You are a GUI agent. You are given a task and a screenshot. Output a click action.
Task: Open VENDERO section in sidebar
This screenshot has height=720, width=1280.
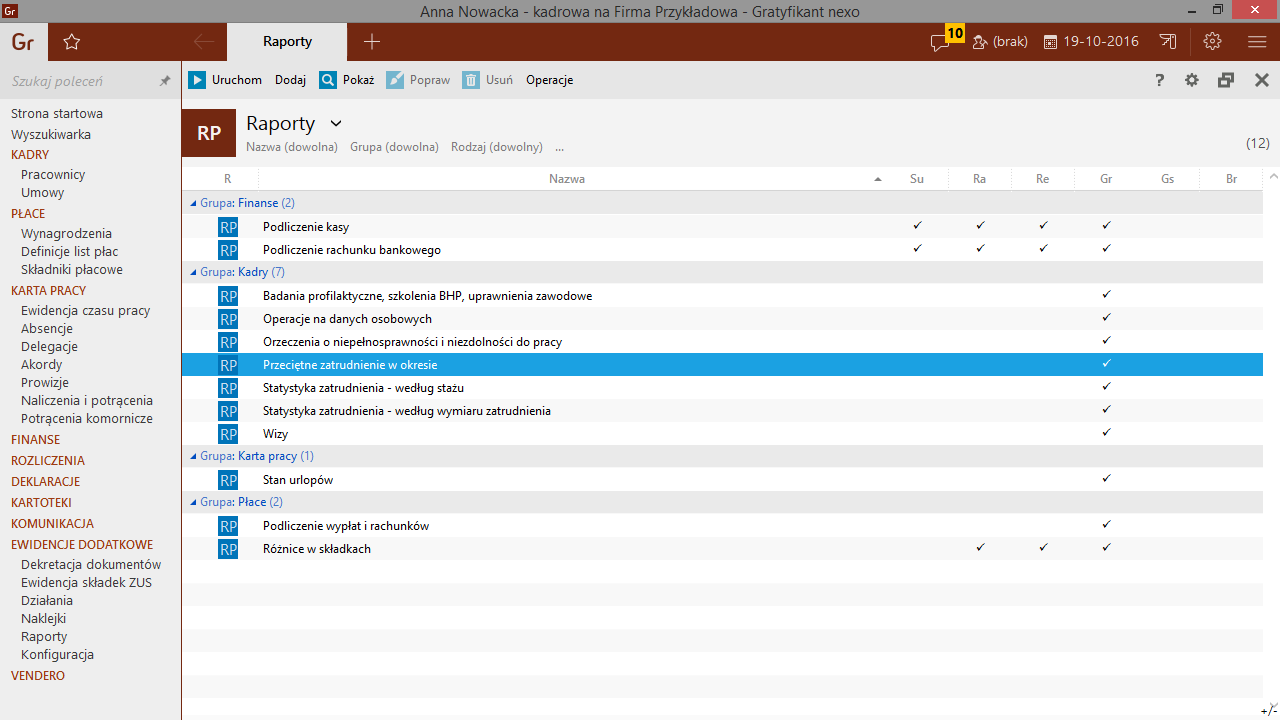(38, 676)
